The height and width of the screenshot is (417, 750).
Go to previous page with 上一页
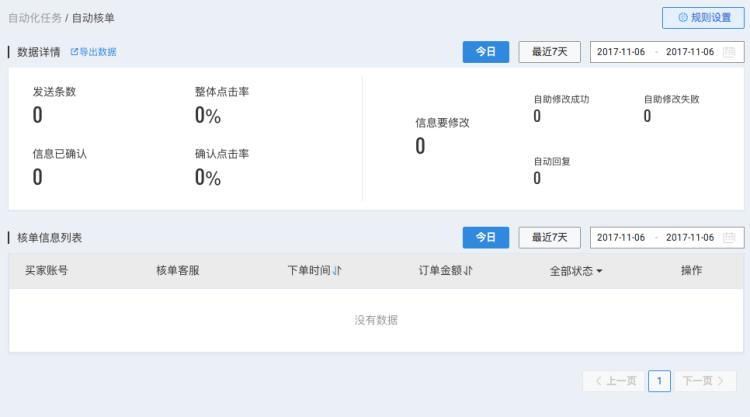tap(613, 381)
